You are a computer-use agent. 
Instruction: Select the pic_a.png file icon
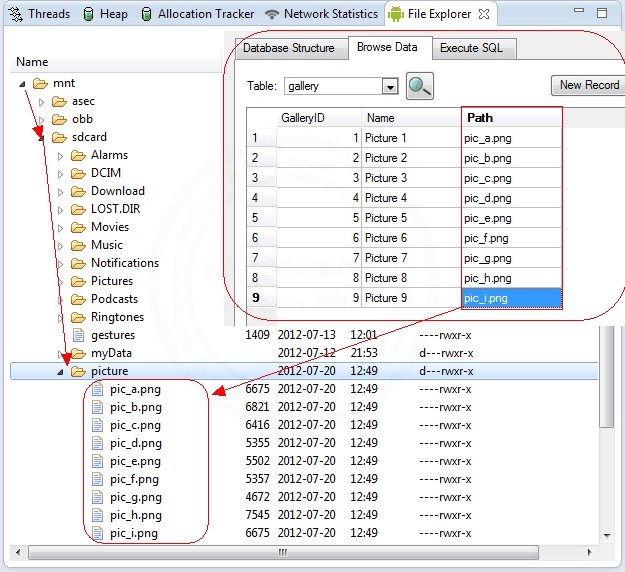(x=97, y=389)
